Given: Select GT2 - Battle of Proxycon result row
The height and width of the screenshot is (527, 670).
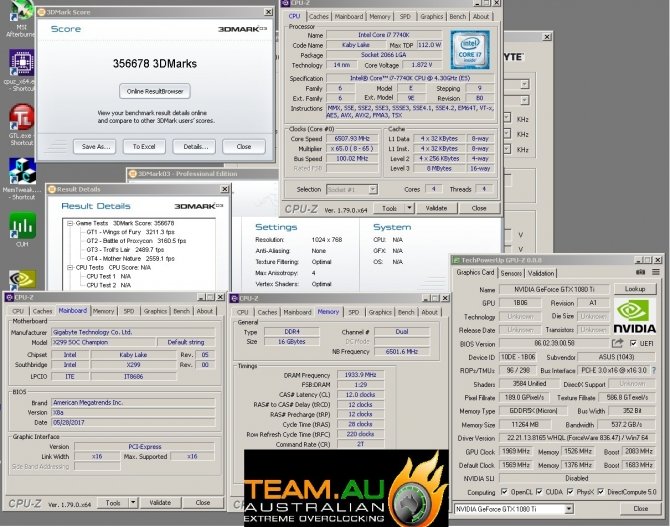Looking at the screenshot, I should click(136, 241).
